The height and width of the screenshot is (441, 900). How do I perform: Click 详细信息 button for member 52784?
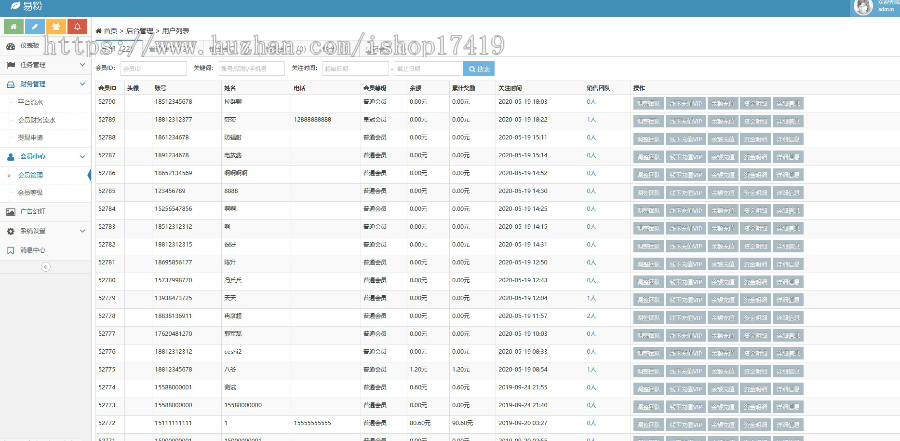tap(788, 210)
